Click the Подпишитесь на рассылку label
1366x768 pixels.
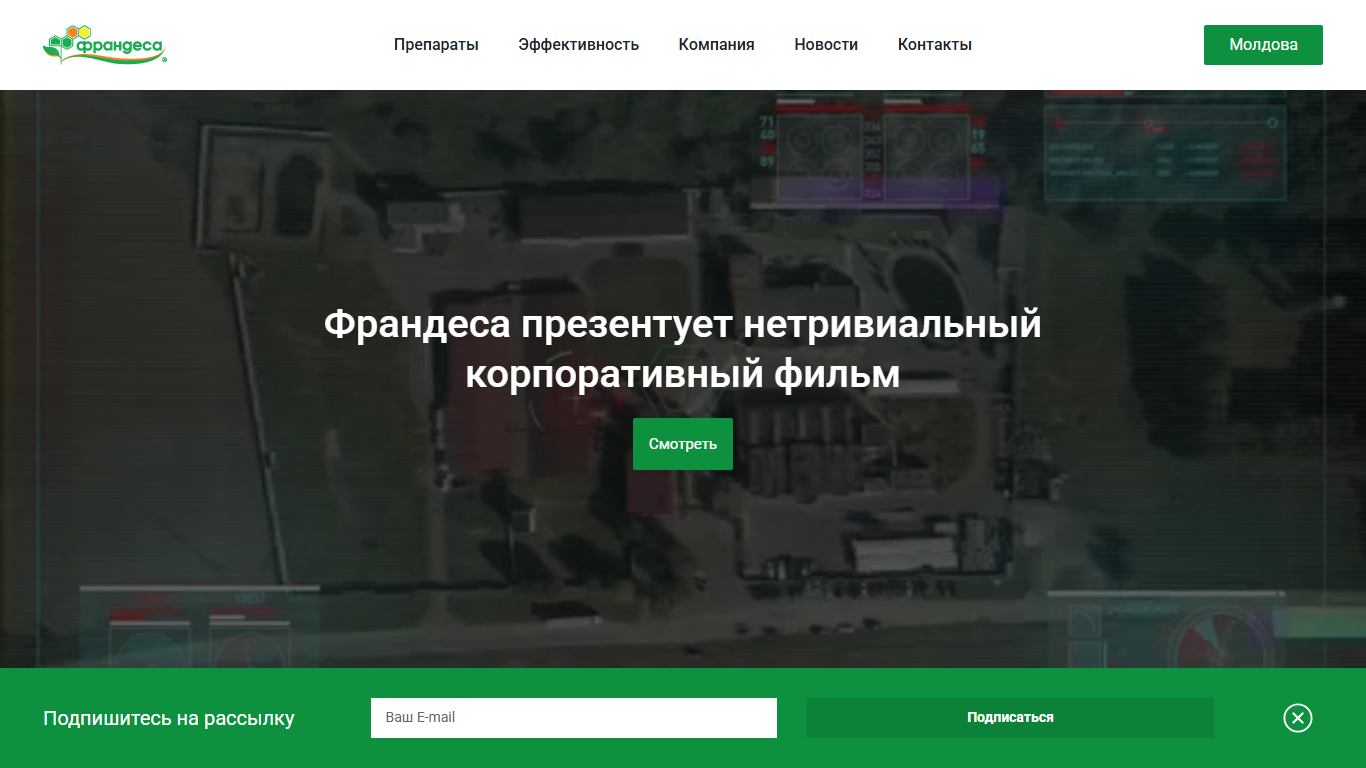coord(169,718)
